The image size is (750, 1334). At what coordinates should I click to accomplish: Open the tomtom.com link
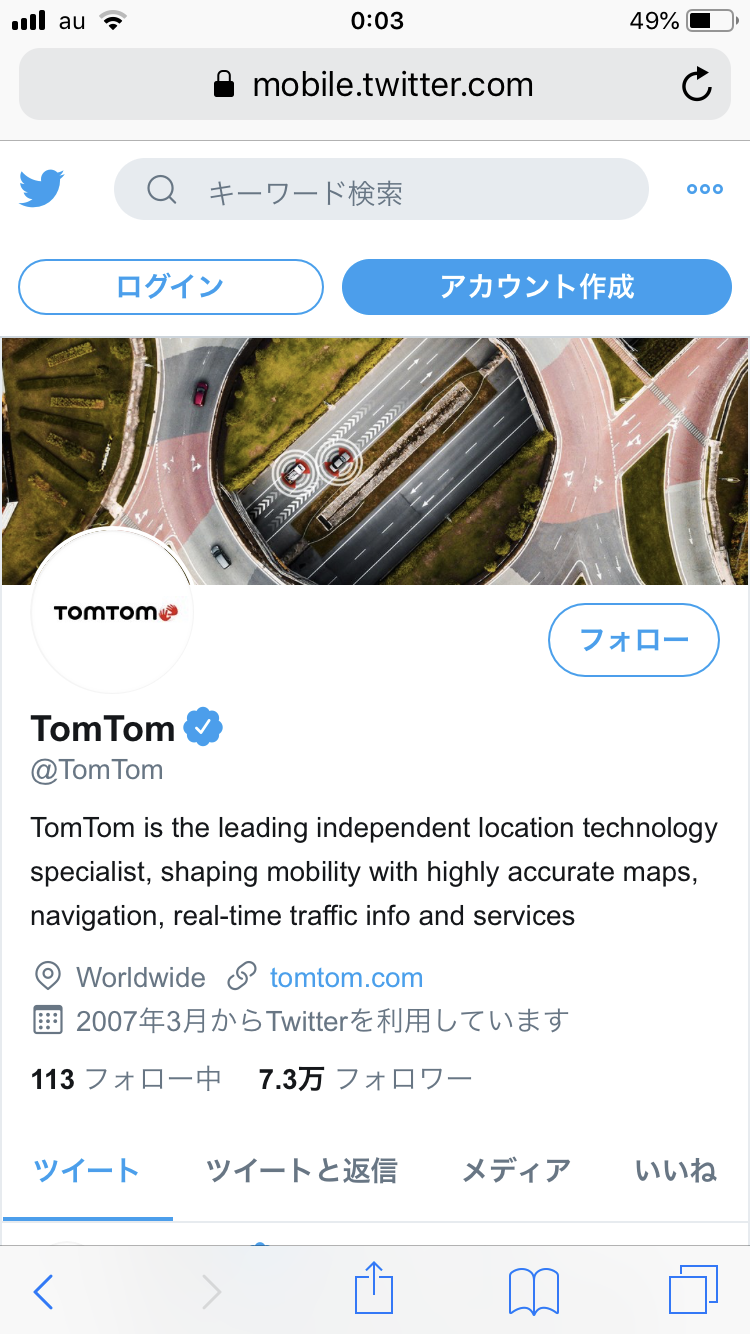tap(346, 977)
